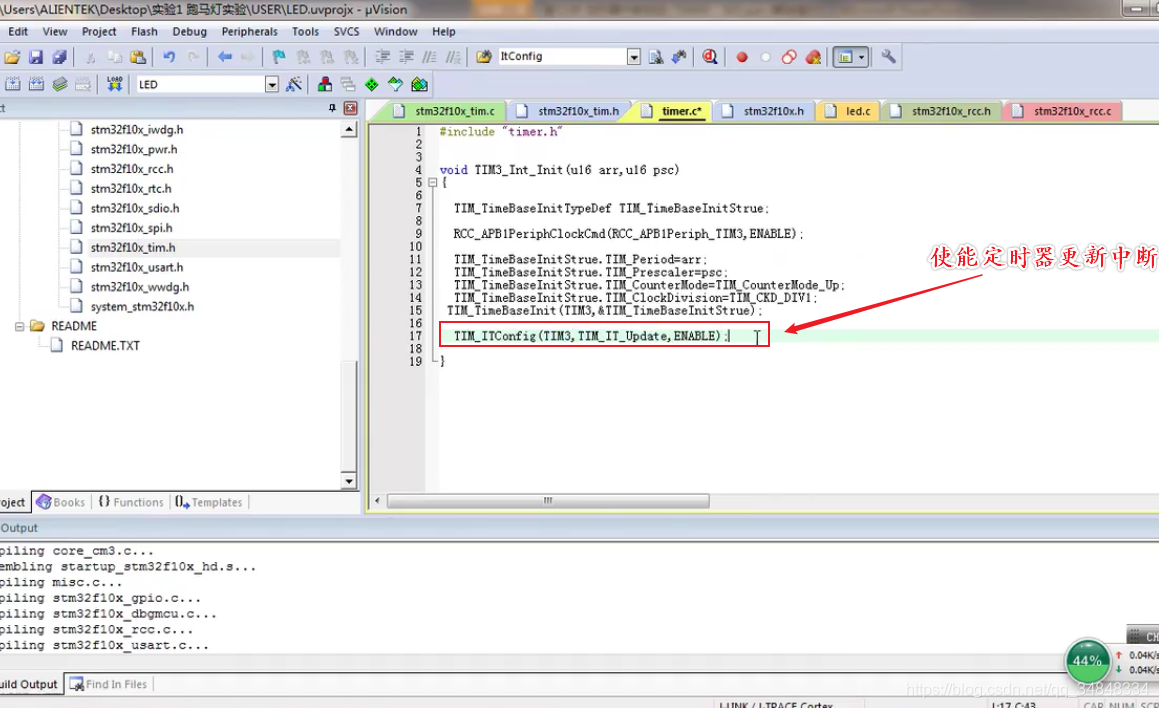Disable all breakpoints with double-circle icon
The height and width of the screenshot is (708, 1159).
pyautogui.click(x=789, y=57)
